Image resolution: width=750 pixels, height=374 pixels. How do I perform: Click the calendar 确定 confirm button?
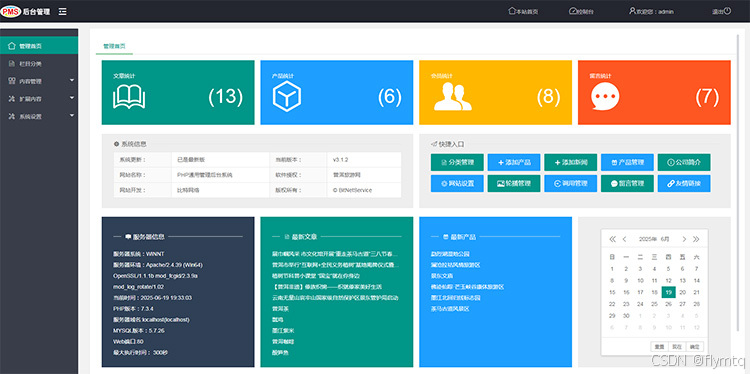[x=695, y=346]
